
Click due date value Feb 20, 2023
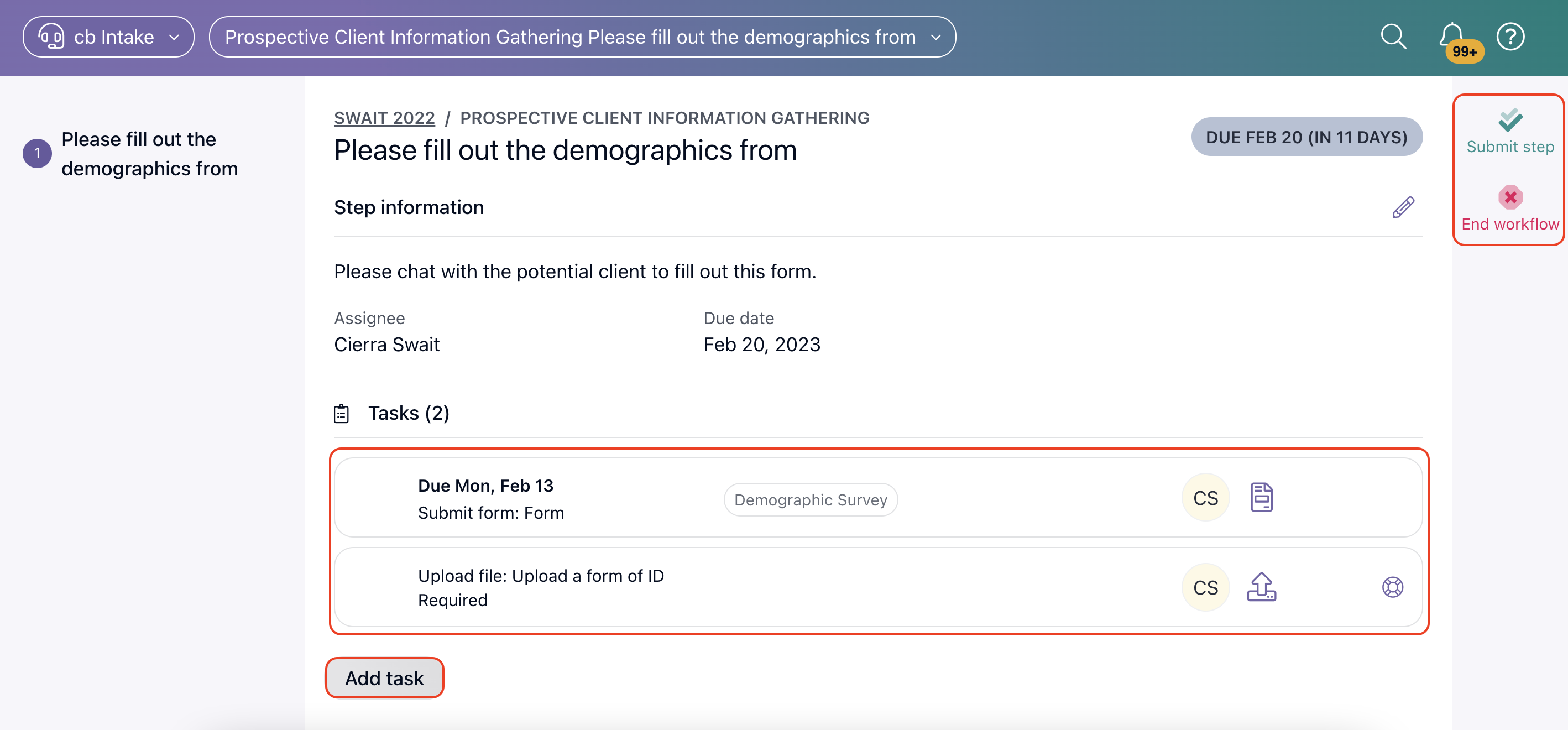[x=761, y=345]
